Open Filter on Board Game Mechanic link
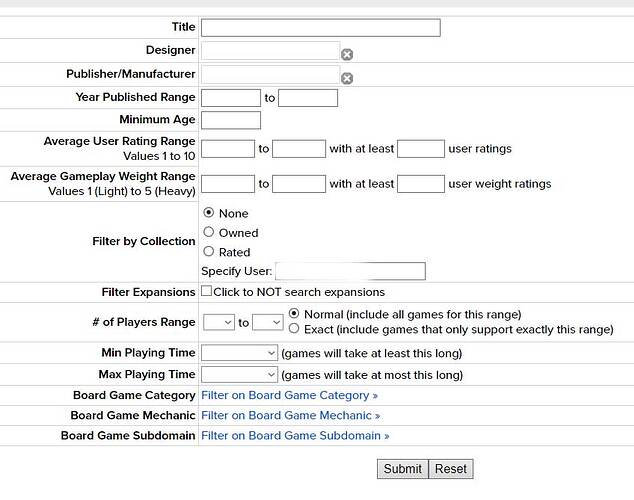The image size is (634, 500). click(x=290, y=415)
